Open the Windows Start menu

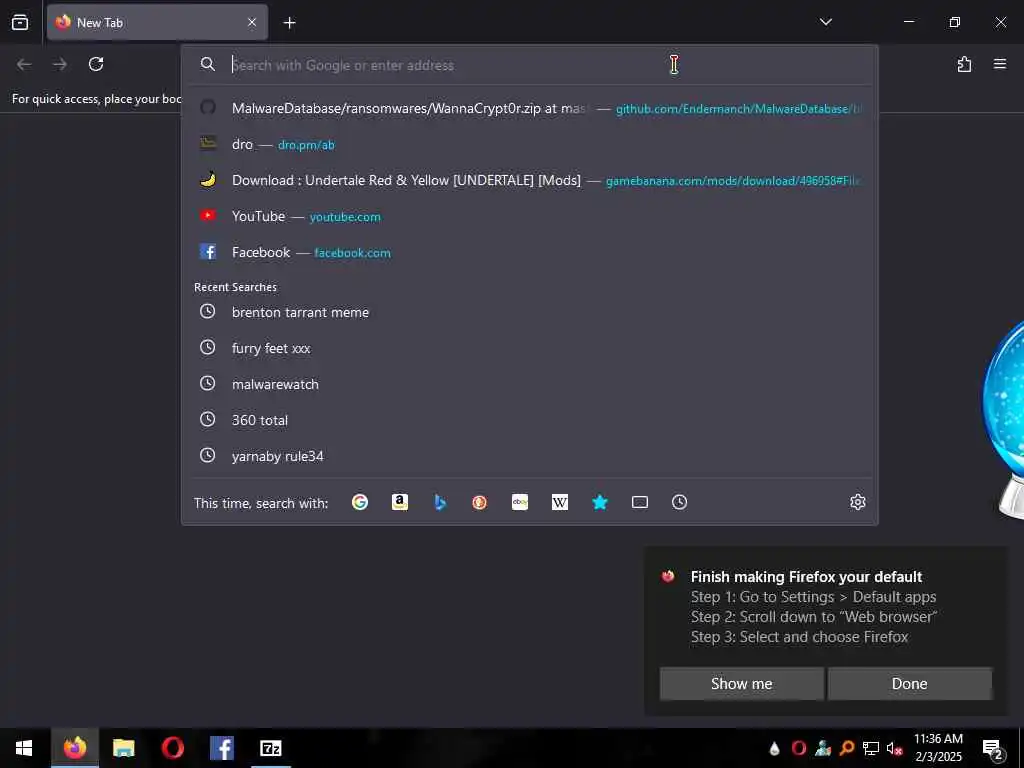coord(24,748)
